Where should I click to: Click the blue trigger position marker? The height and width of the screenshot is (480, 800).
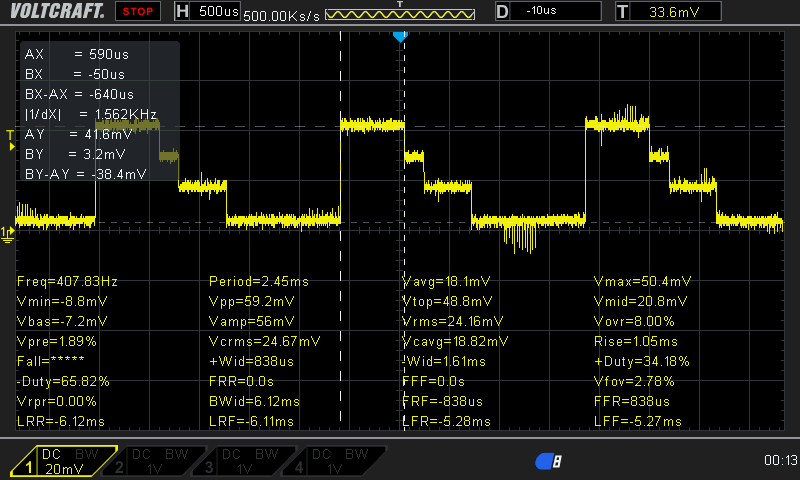pyautogui.click(x=400, y=37)
